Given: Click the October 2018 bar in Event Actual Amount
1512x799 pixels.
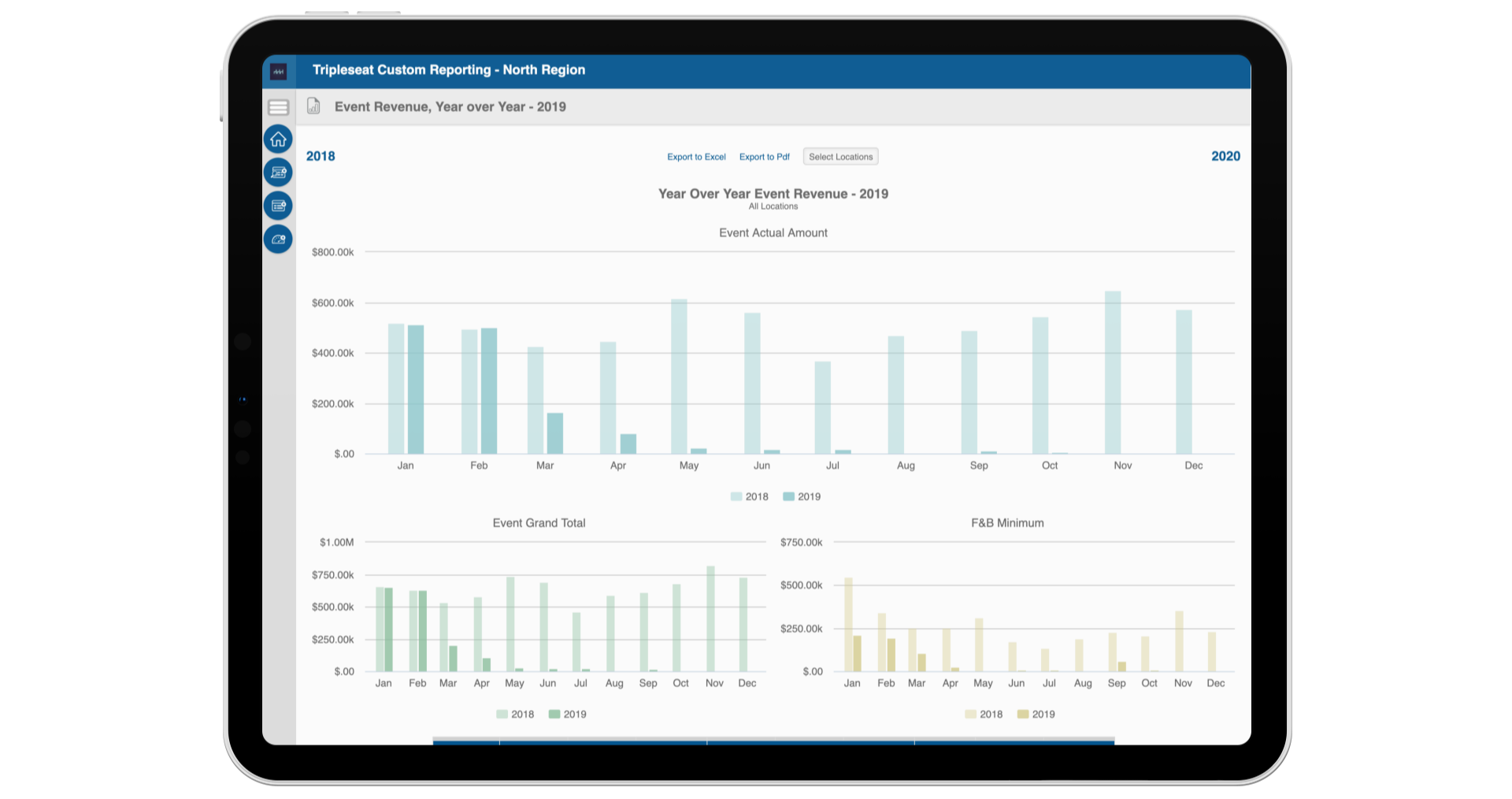Looking at the screenshot, I should (x=1040, y=385).
